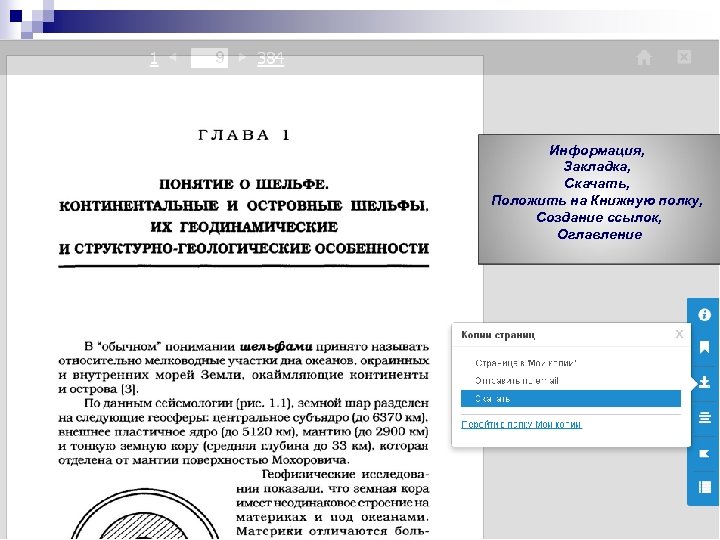Click the 'Копии страниц' popup title
The width and height of the screenshot is (720, 540).
498,335
